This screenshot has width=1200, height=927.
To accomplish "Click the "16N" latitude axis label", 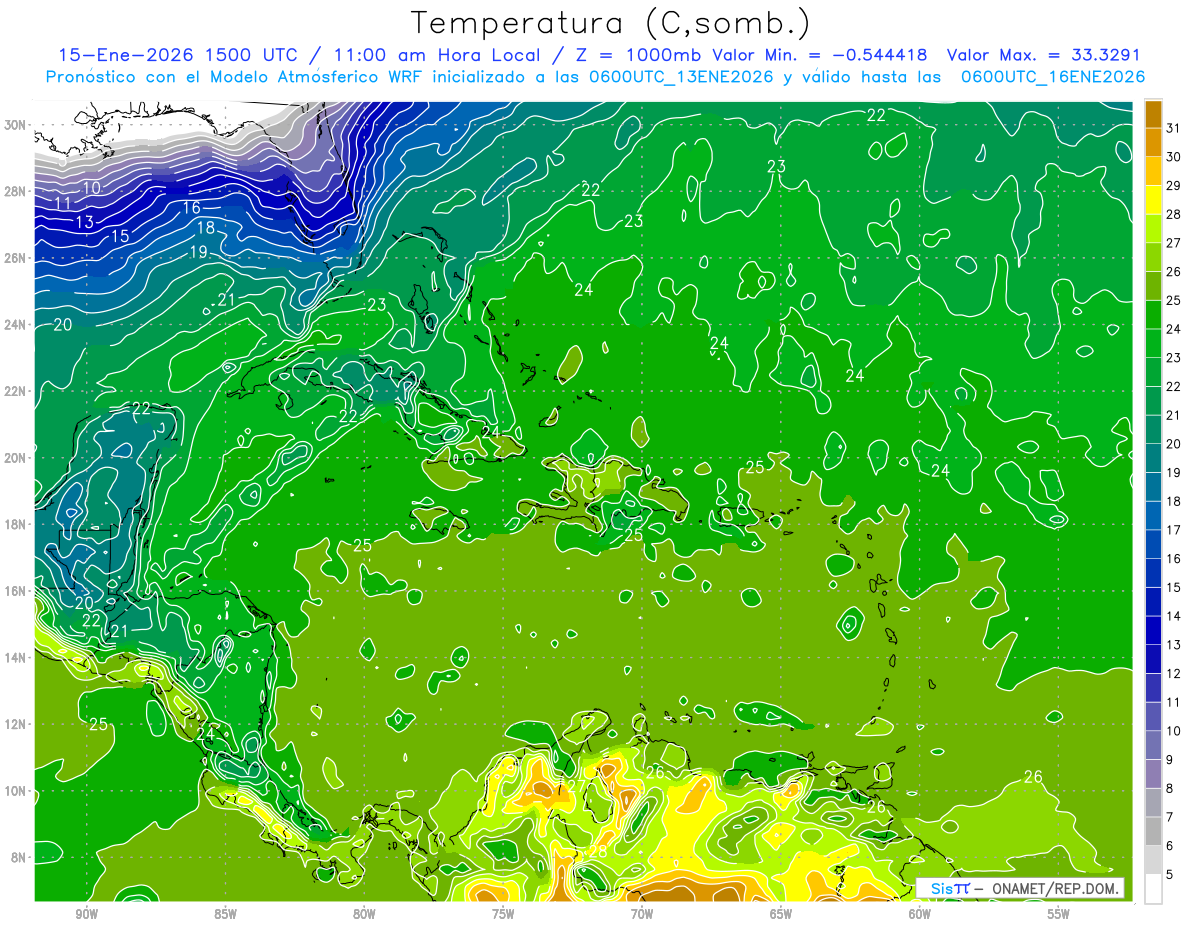I will [x=15, y=591].
